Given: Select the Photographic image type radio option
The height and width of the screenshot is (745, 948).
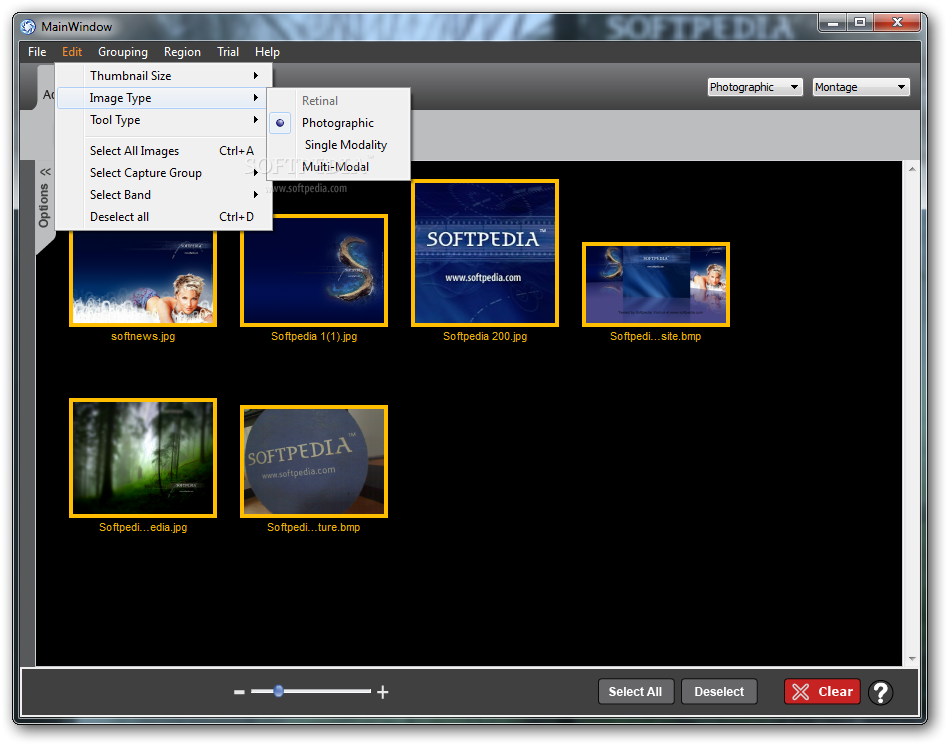Looking at the screenshot, I should point(339,123).
